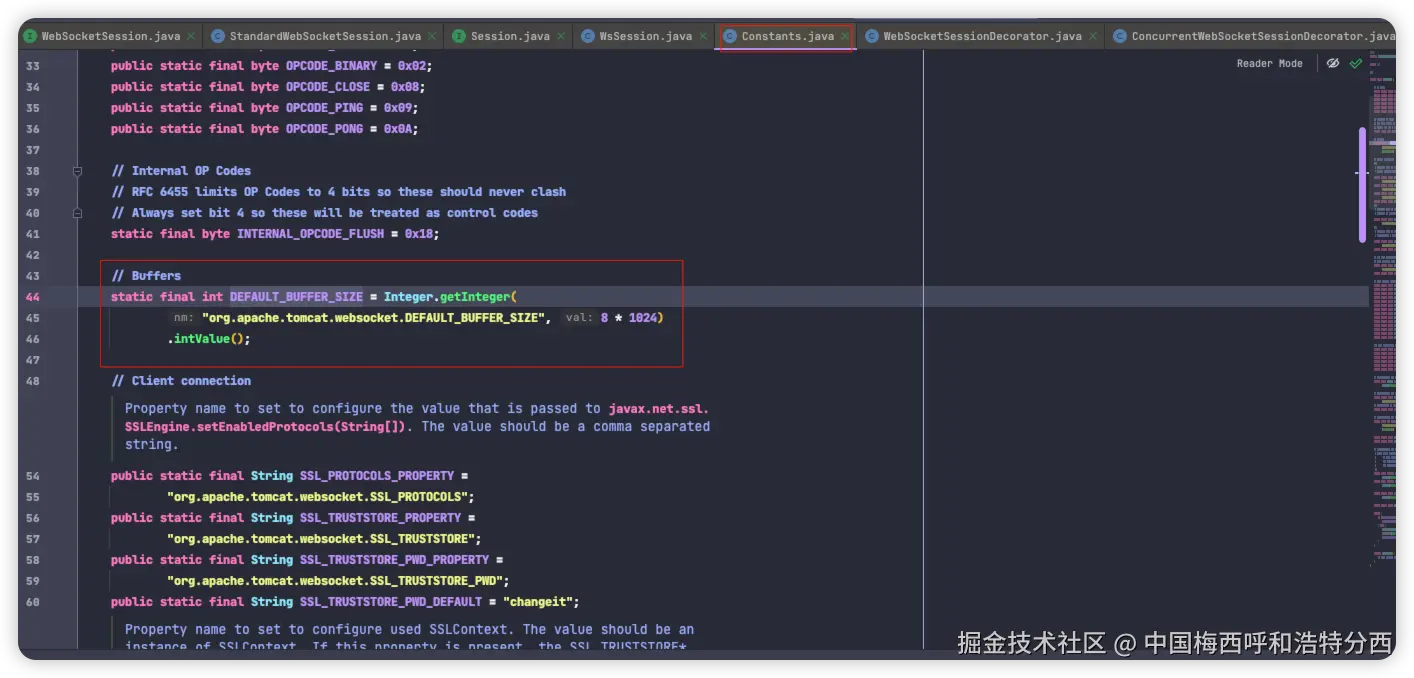The image size is (1414, 678).
Task: Close the Session.java tab
Action: point(562,36)
